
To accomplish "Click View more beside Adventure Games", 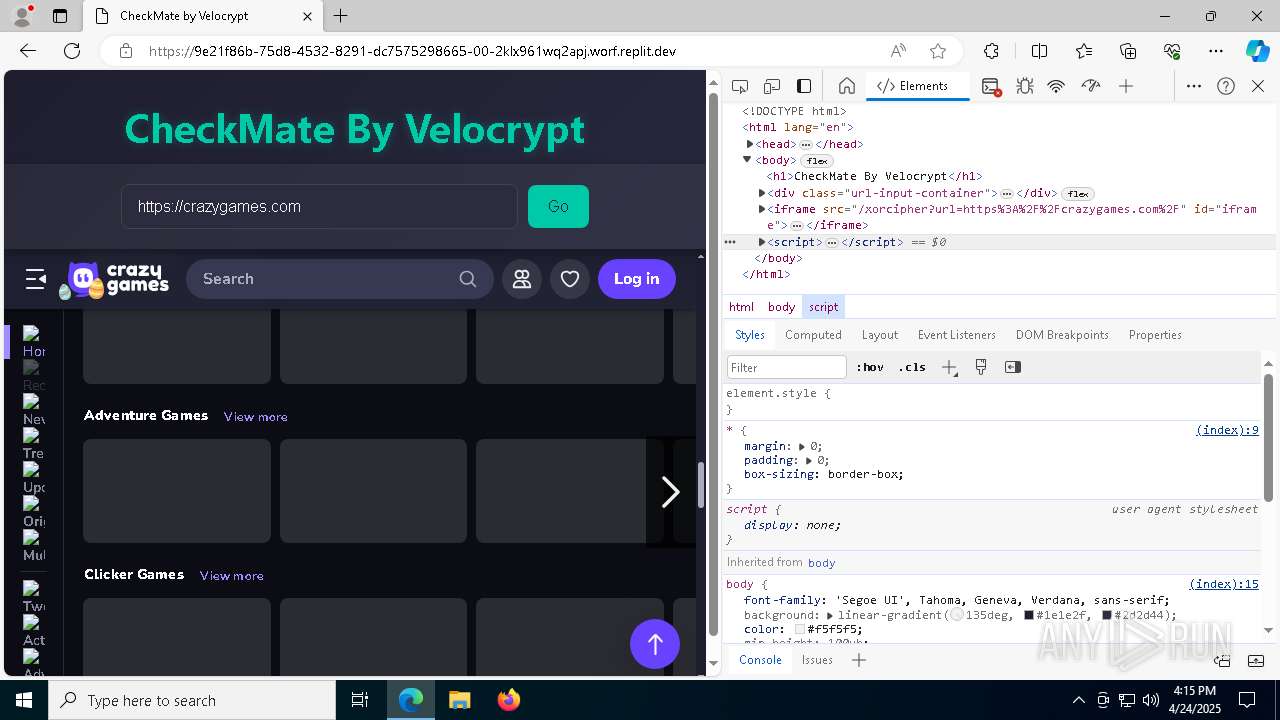I will 255,416.
